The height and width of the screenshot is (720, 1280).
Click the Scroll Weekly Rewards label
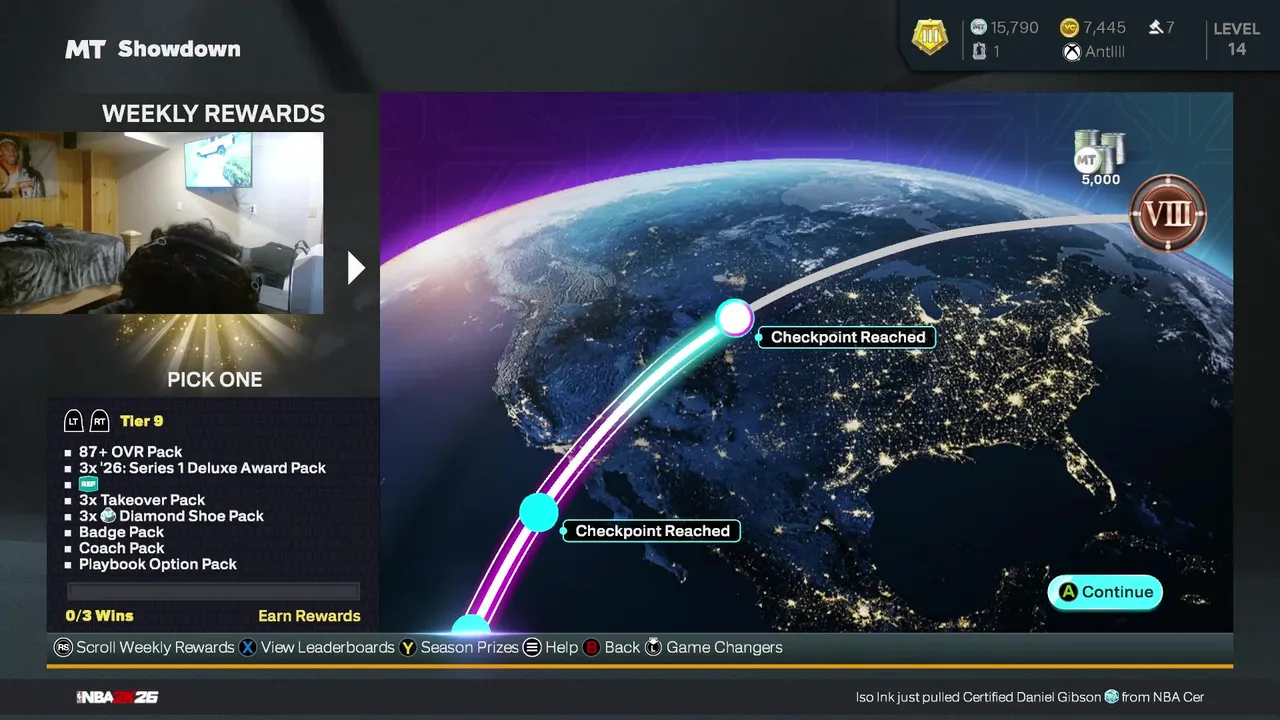coord(155,648)
